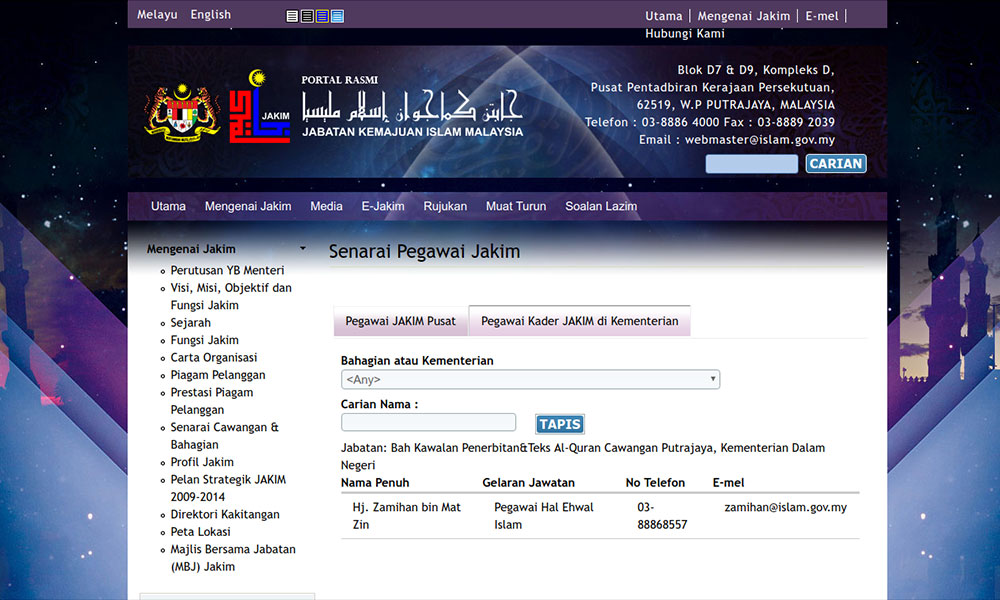Select the white contrast theme icon

(x=292, y=16)
